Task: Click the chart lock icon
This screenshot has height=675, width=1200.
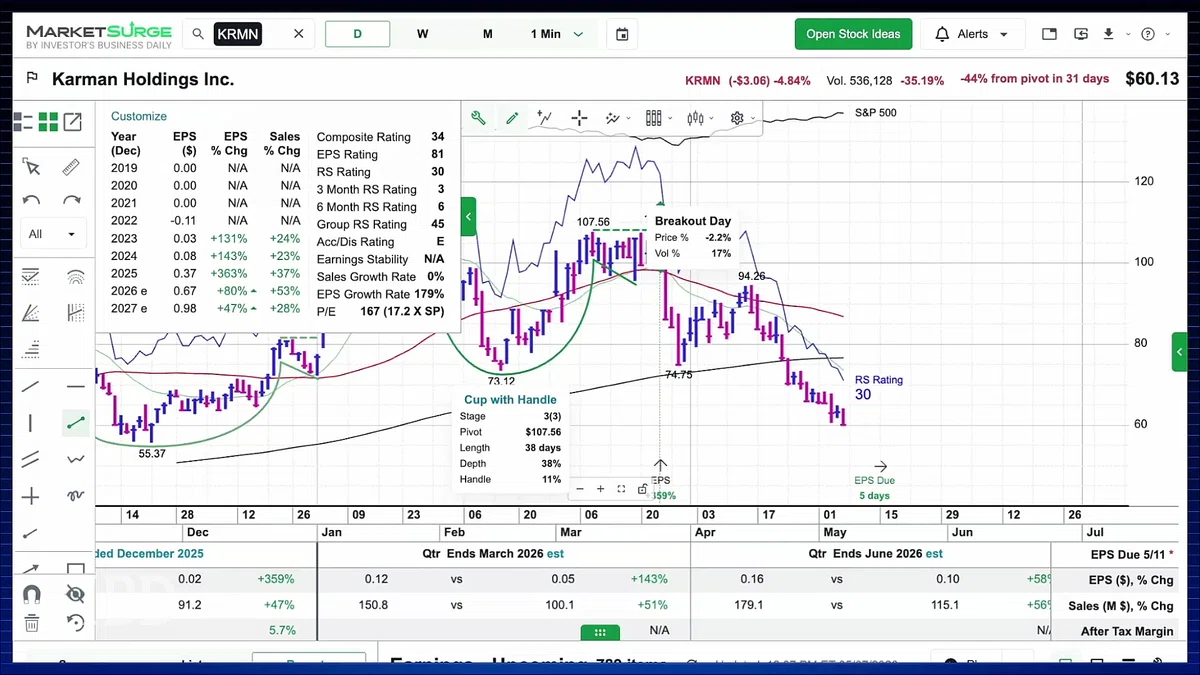Action: [x=641, y=489]
